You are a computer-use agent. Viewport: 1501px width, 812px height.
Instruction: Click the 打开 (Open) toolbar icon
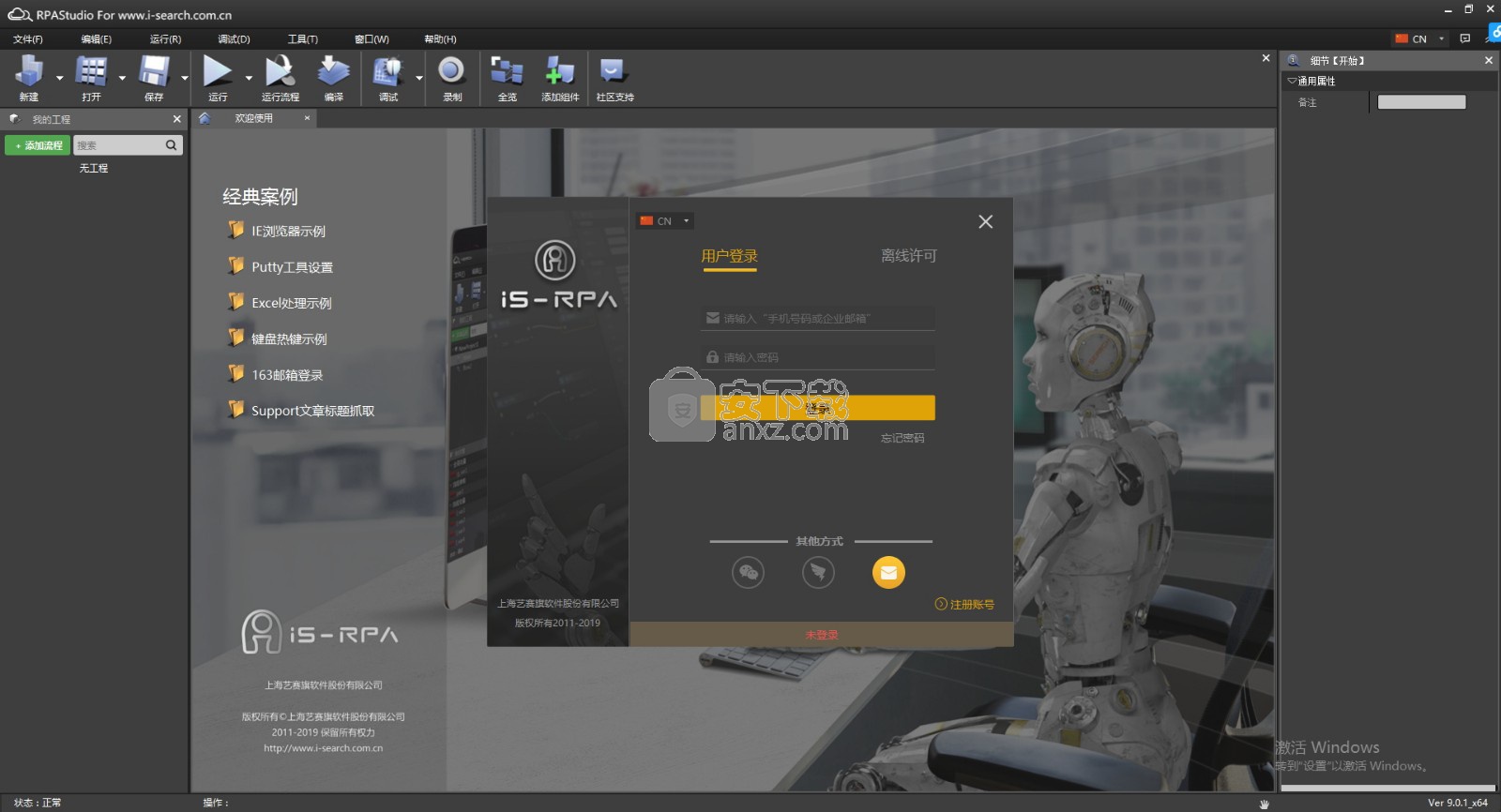[91, 71]
